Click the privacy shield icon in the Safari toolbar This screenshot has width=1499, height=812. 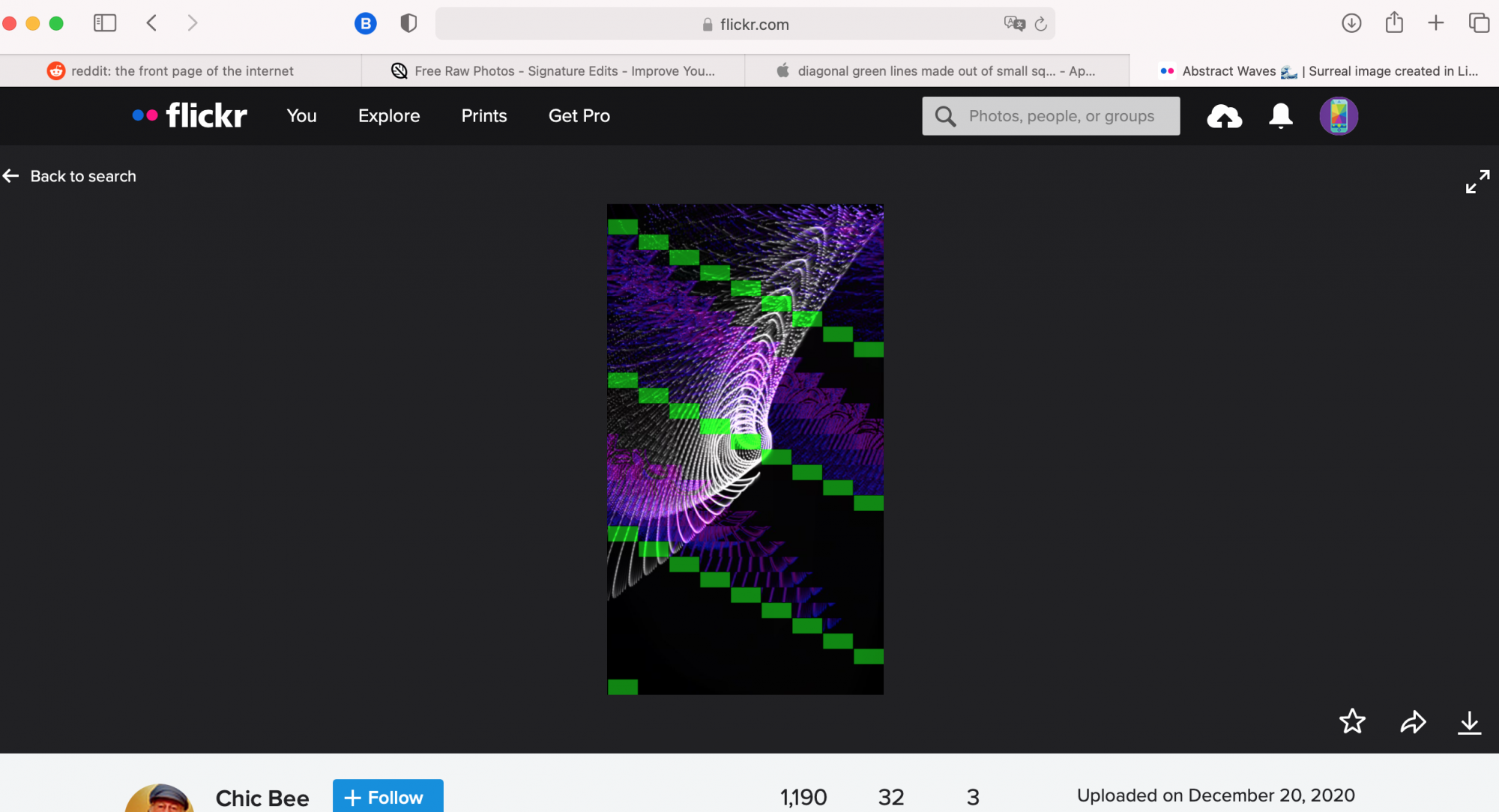click(408, 23)
